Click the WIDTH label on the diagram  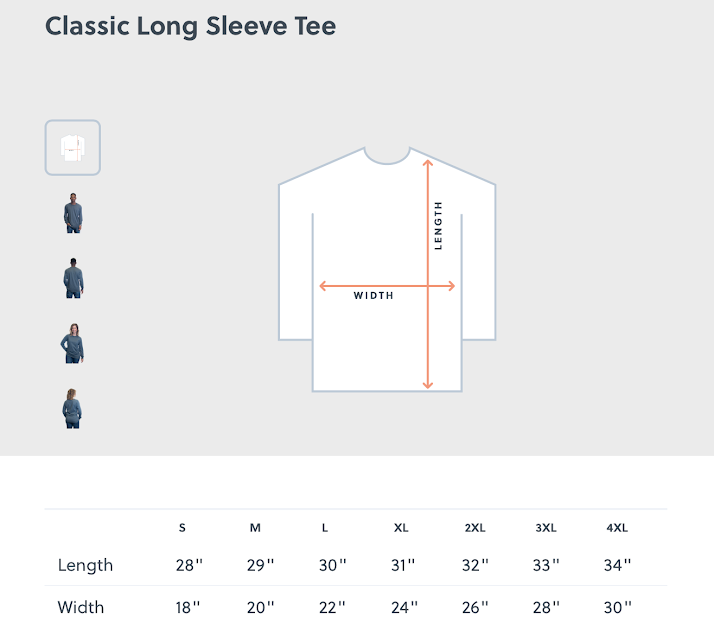click(x=373, y=295)
